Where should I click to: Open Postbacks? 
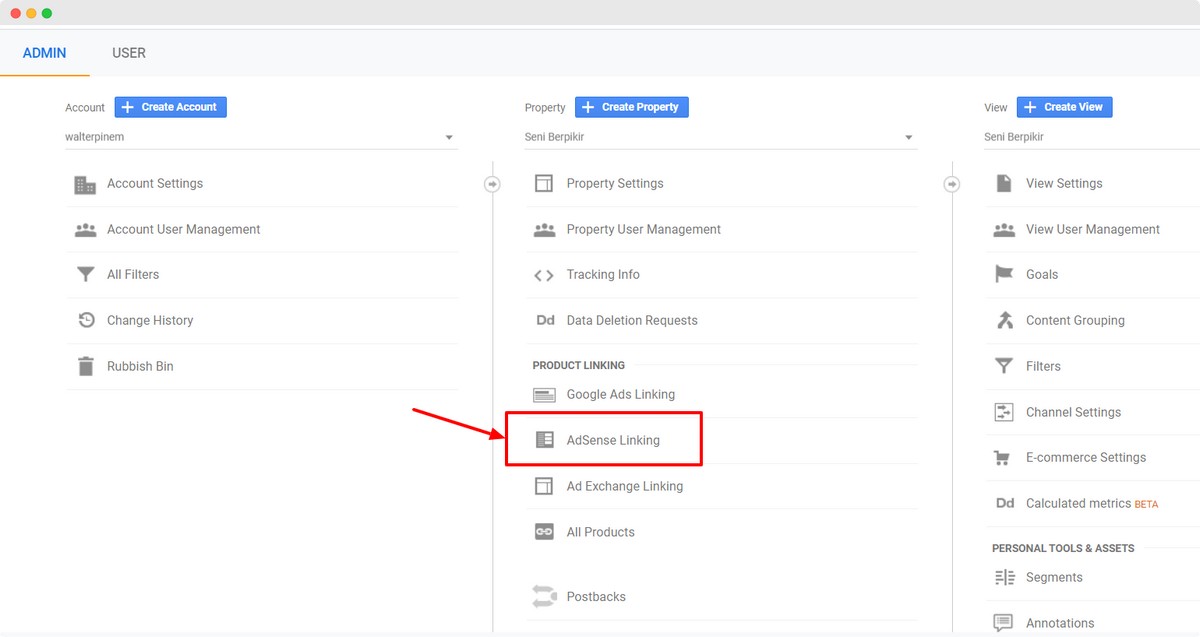[596, 597]
